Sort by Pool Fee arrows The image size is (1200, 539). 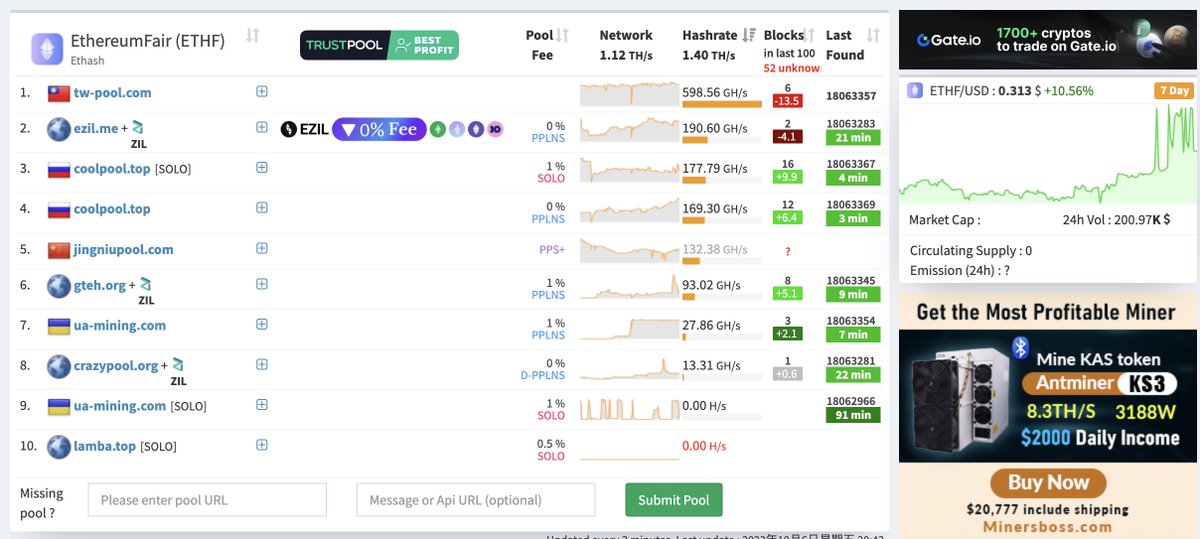pos(563,35)
